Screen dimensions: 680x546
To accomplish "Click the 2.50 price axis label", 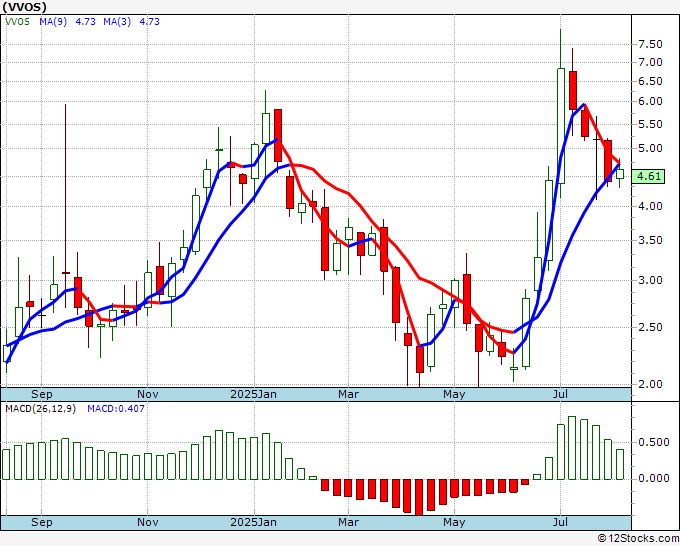I will (x=650, y=327).
